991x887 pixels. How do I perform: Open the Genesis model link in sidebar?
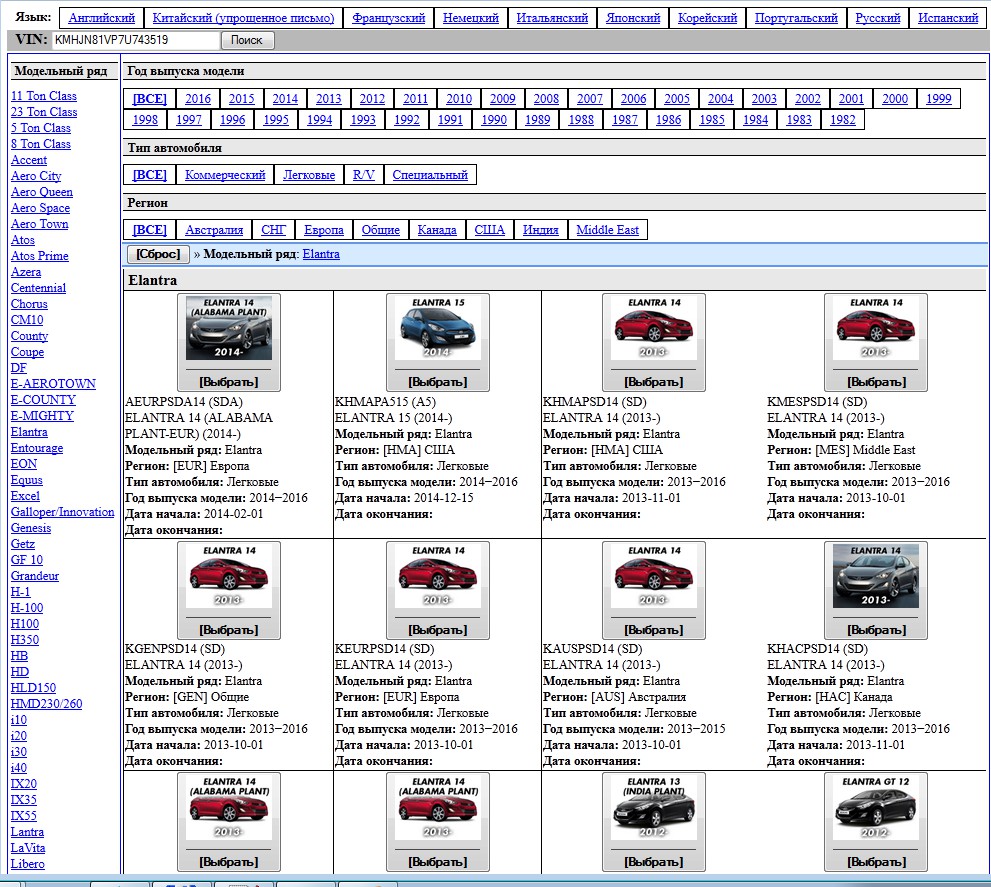coord(30,528)
